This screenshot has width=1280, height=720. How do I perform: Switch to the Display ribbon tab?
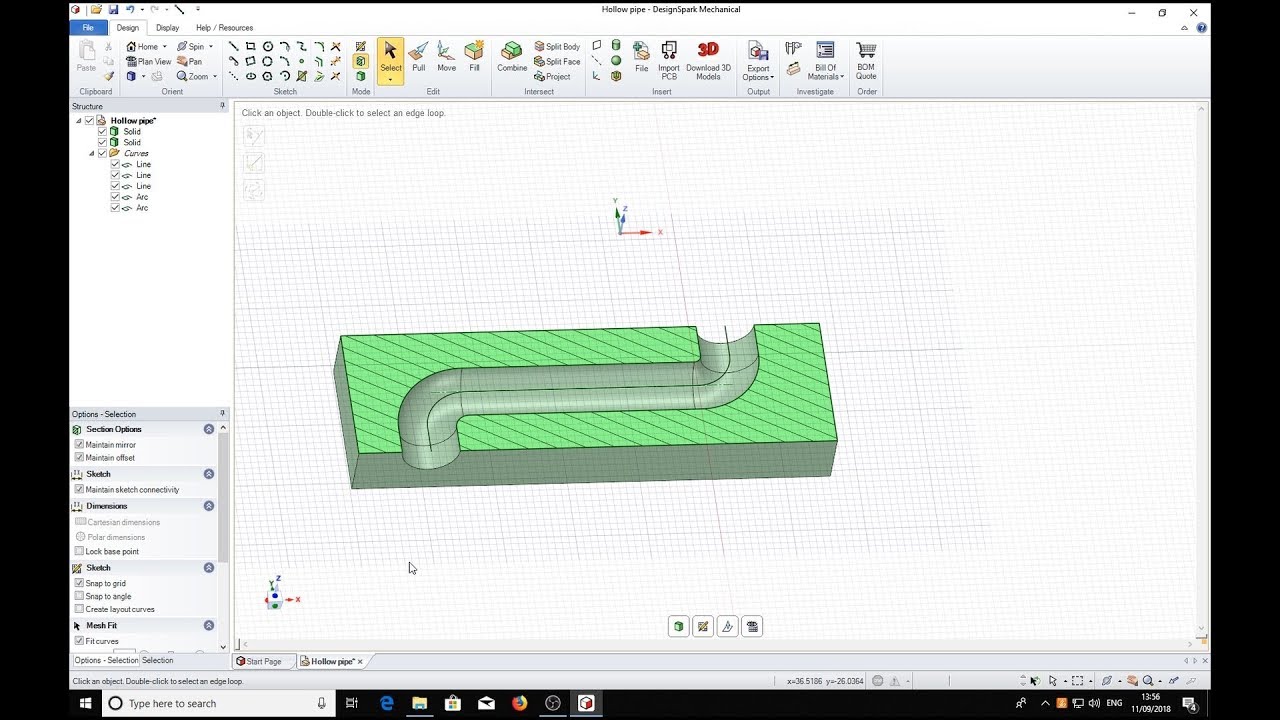[x=168, y=28]
